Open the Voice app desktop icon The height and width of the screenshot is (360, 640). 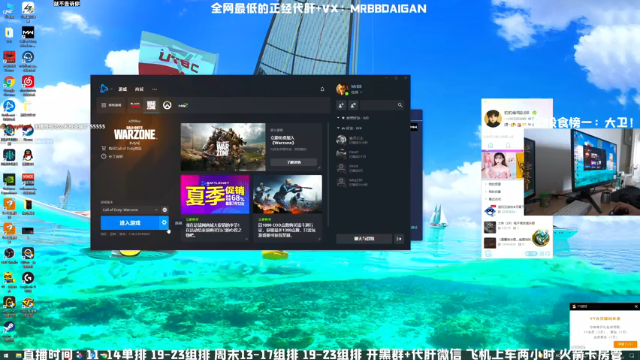pyautogui.click(x=28, y=179)
